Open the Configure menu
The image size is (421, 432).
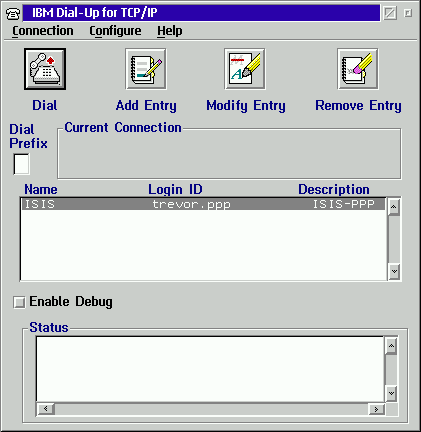tap(115, 31)
